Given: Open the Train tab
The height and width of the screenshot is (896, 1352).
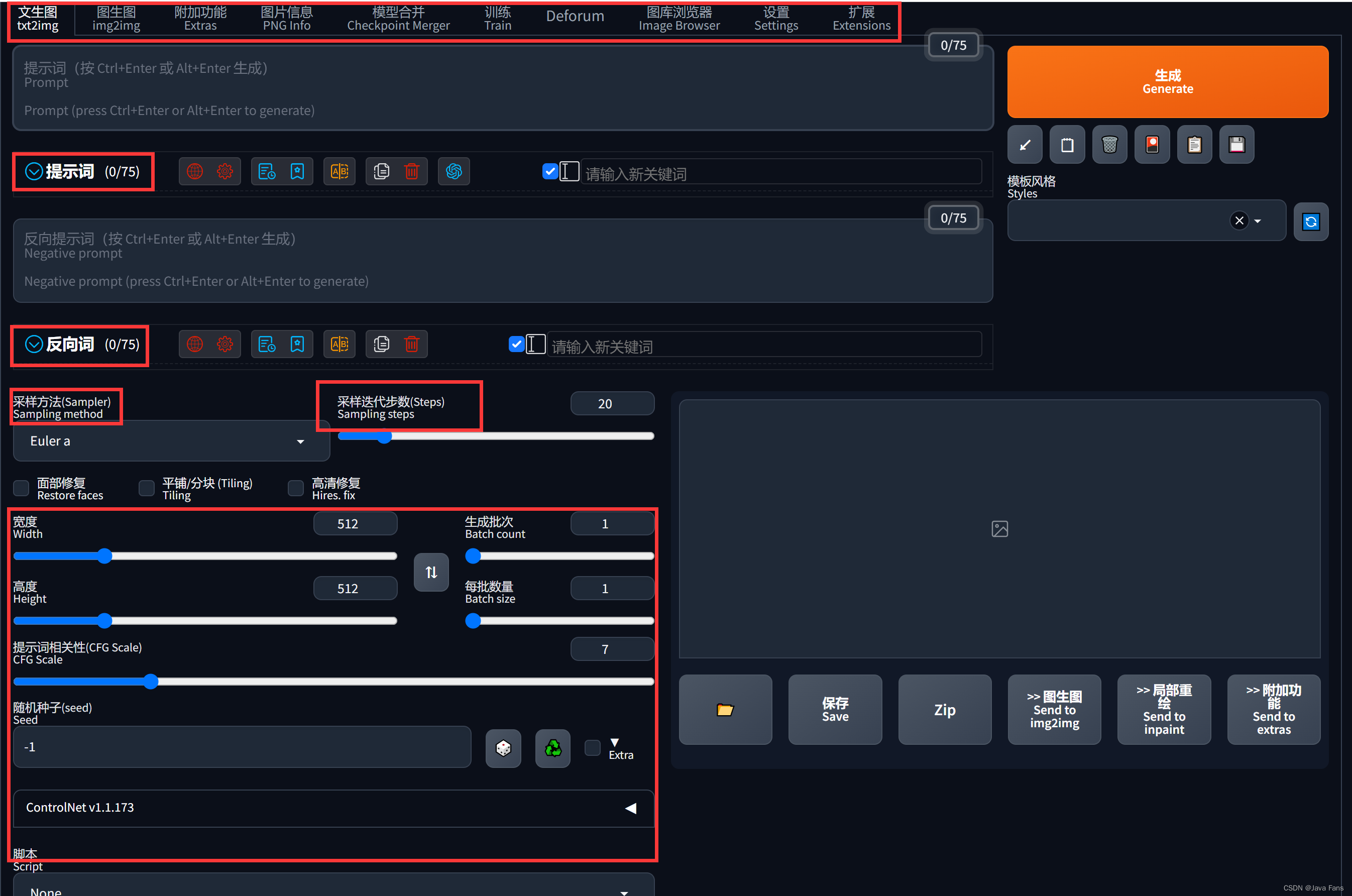Looking at the screenshot, I should [498, 19].
